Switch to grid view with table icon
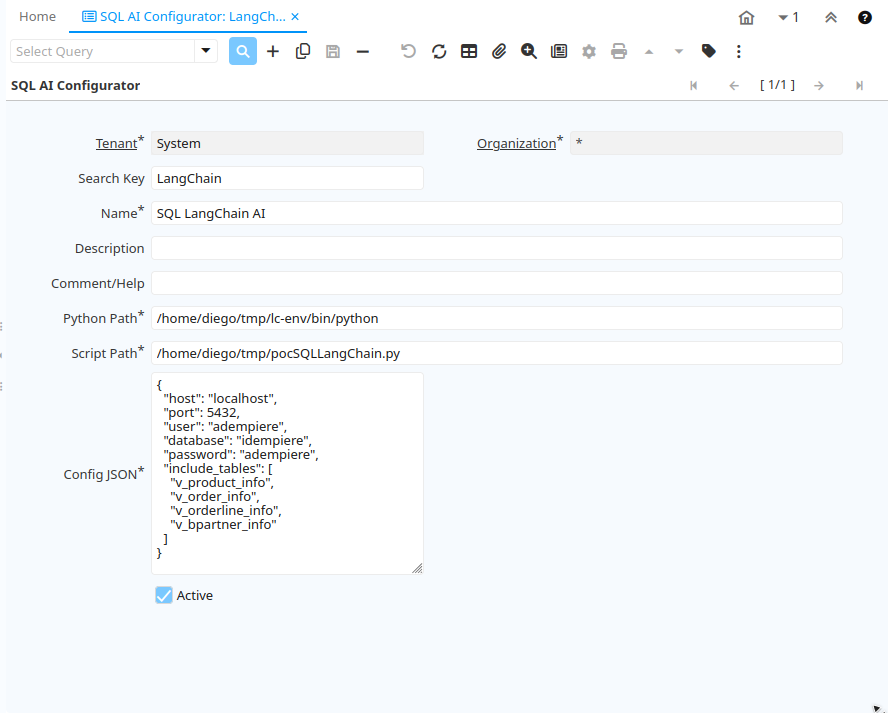The height and width of the screenshot is (713, 888). (469, 51)
